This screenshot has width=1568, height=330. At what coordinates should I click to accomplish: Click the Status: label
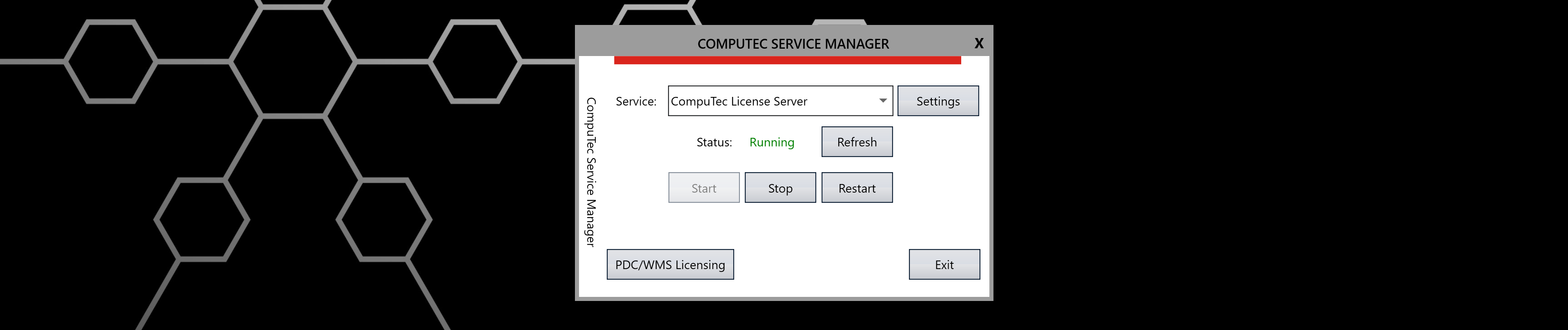(x=714, y=142)
